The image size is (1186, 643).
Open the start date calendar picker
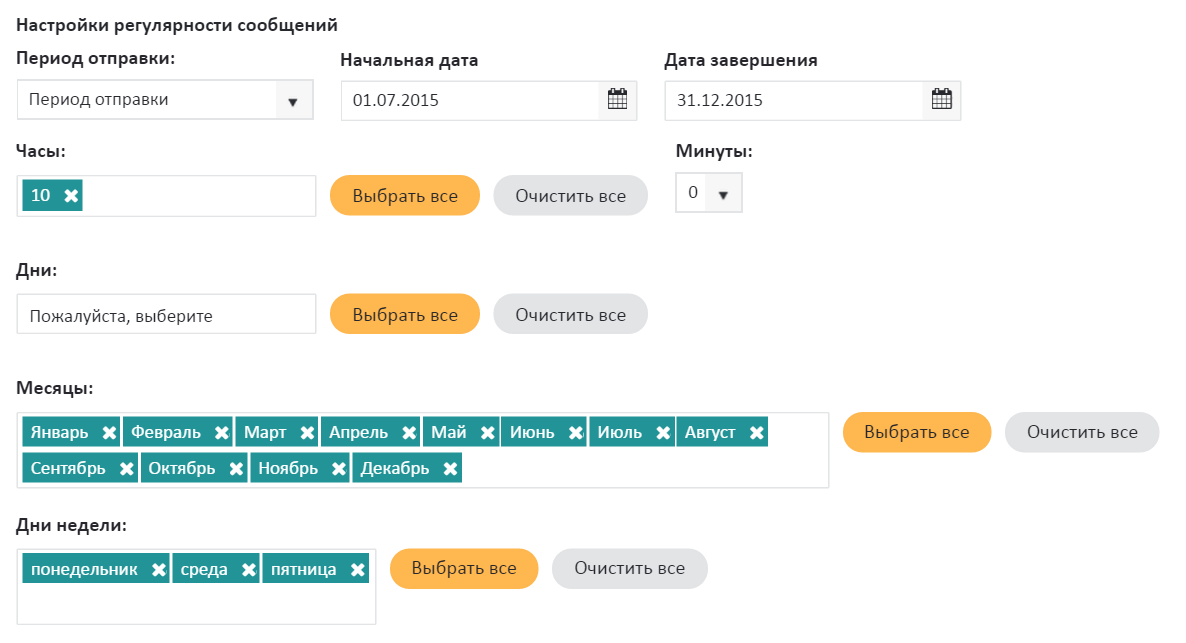617,100
